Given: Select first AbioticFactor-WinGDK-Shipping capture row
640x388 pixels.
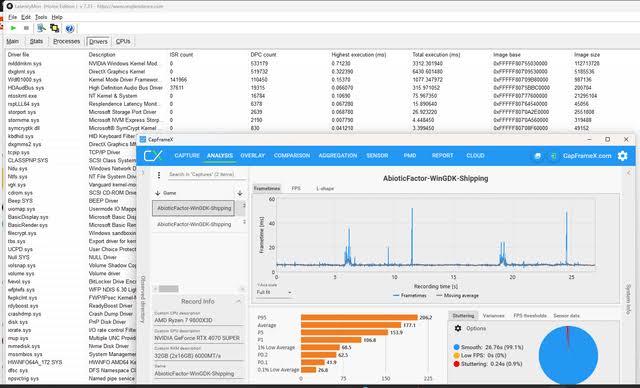Looking at the screenshot, I should pos(194,208).
